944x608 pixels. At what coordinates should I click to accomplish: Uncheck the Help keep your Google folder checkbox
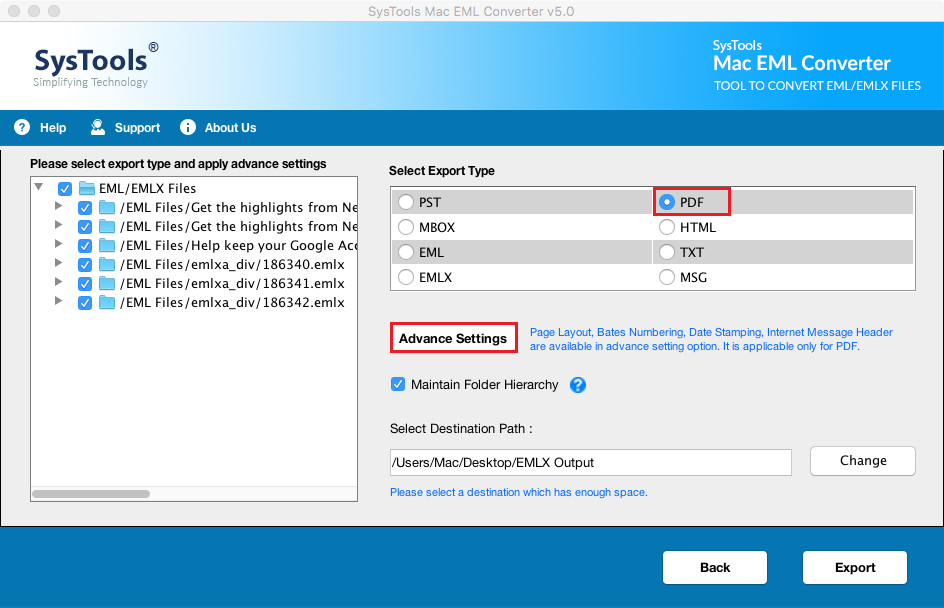point(85,246)
